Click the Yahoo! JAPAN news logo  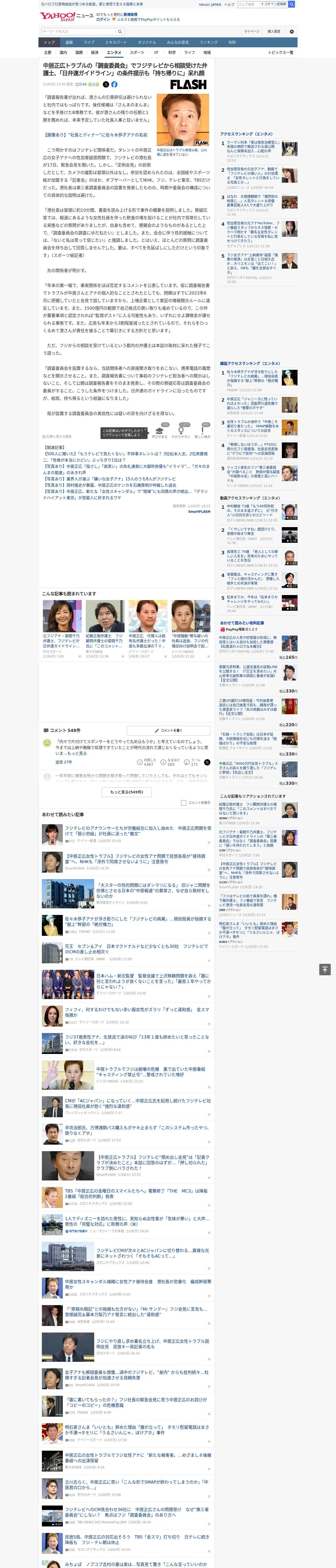coord(66,16)
